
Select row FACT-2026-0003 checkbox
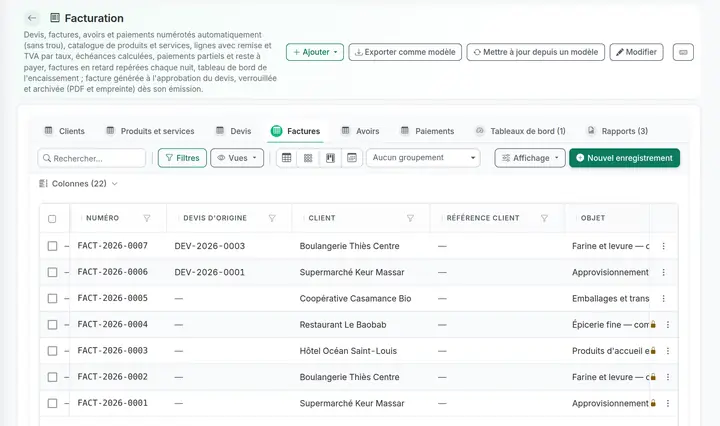(x=52, y=351)
